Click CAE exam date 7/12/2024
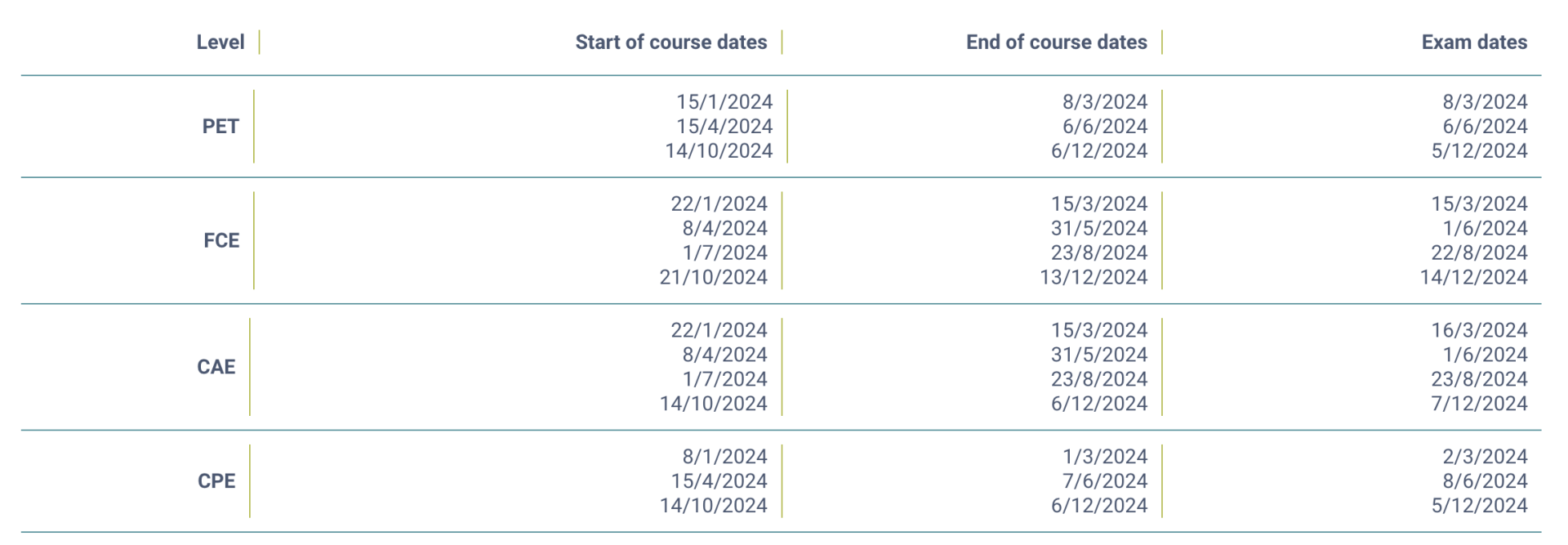The image size is (1568, 545). [x=1479, y=404]
